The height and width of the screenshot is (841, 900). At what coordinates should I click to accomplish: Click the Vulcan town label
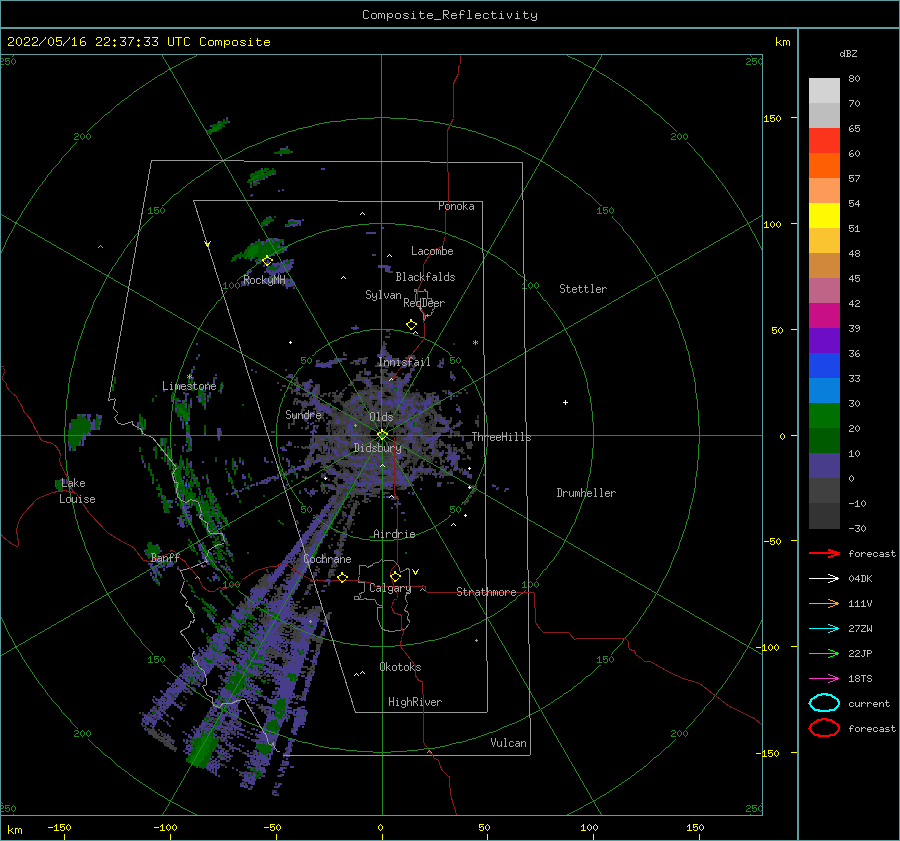coord(508,743)
